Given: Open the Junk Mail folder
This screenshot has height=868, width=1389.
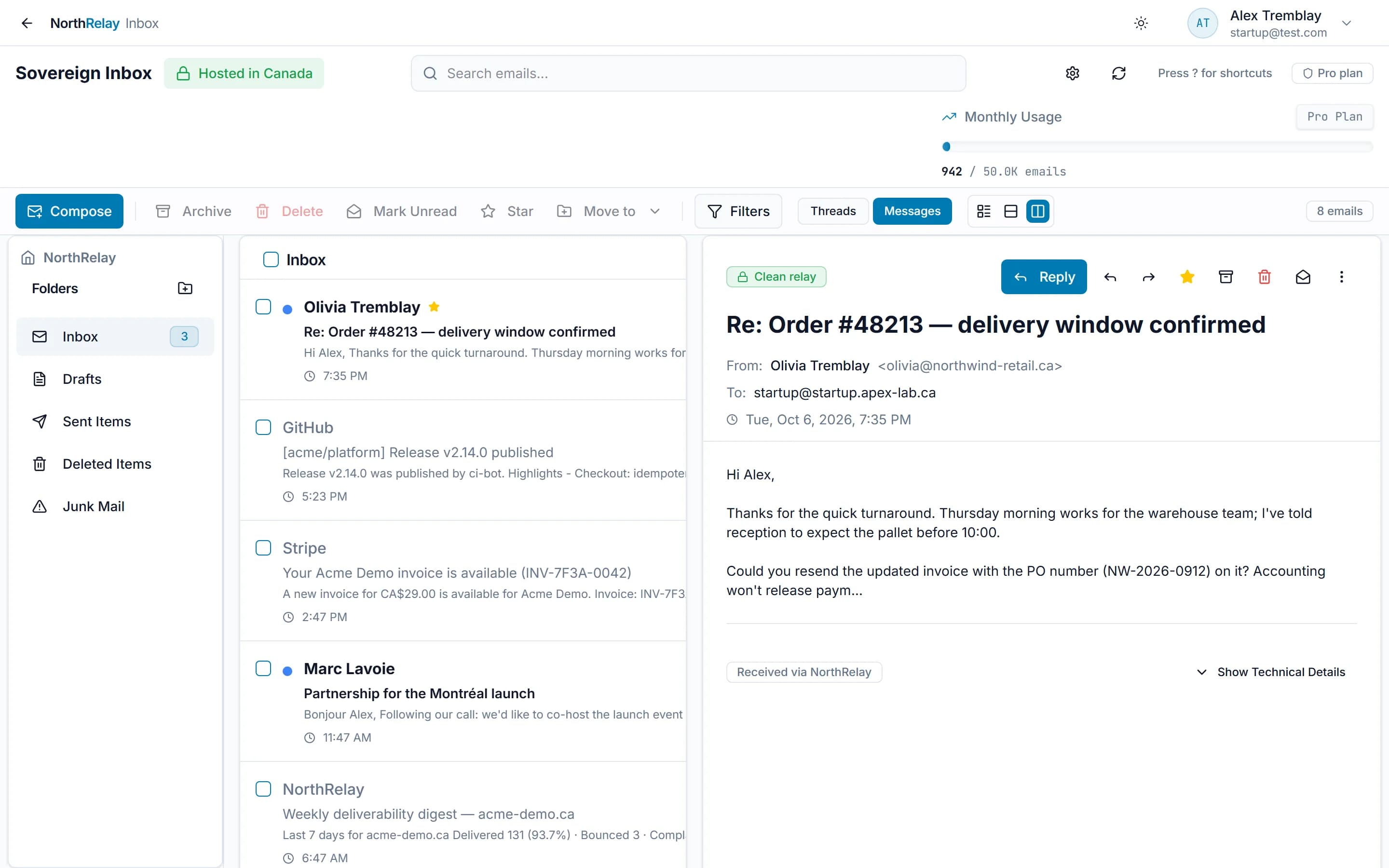Looking at the screenshot, I should tap(115, 506).
